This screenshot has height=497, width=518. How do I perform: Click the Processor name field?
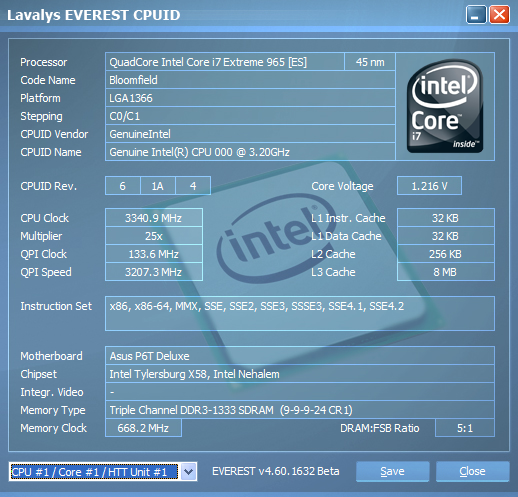coord(225,62)
